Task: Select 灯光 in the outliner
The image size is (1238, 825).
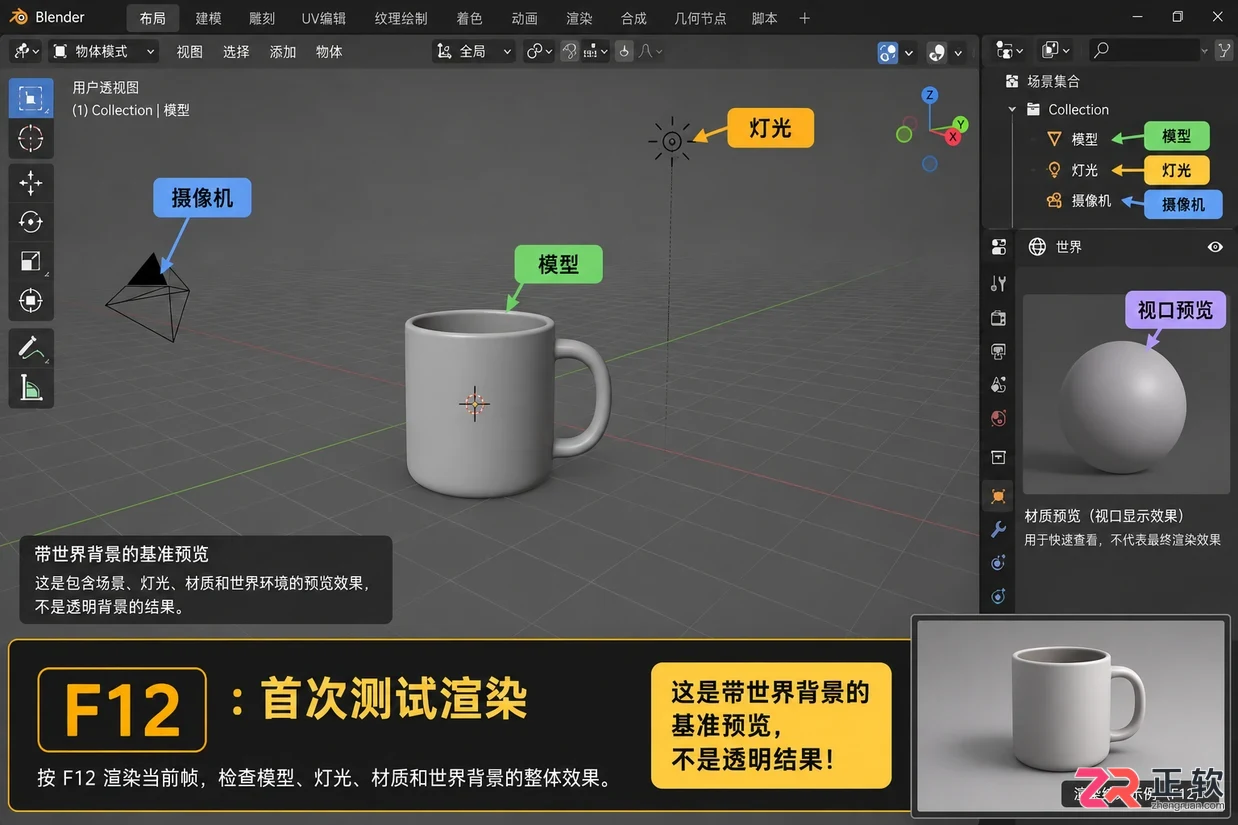Action: coord(1085,171)
